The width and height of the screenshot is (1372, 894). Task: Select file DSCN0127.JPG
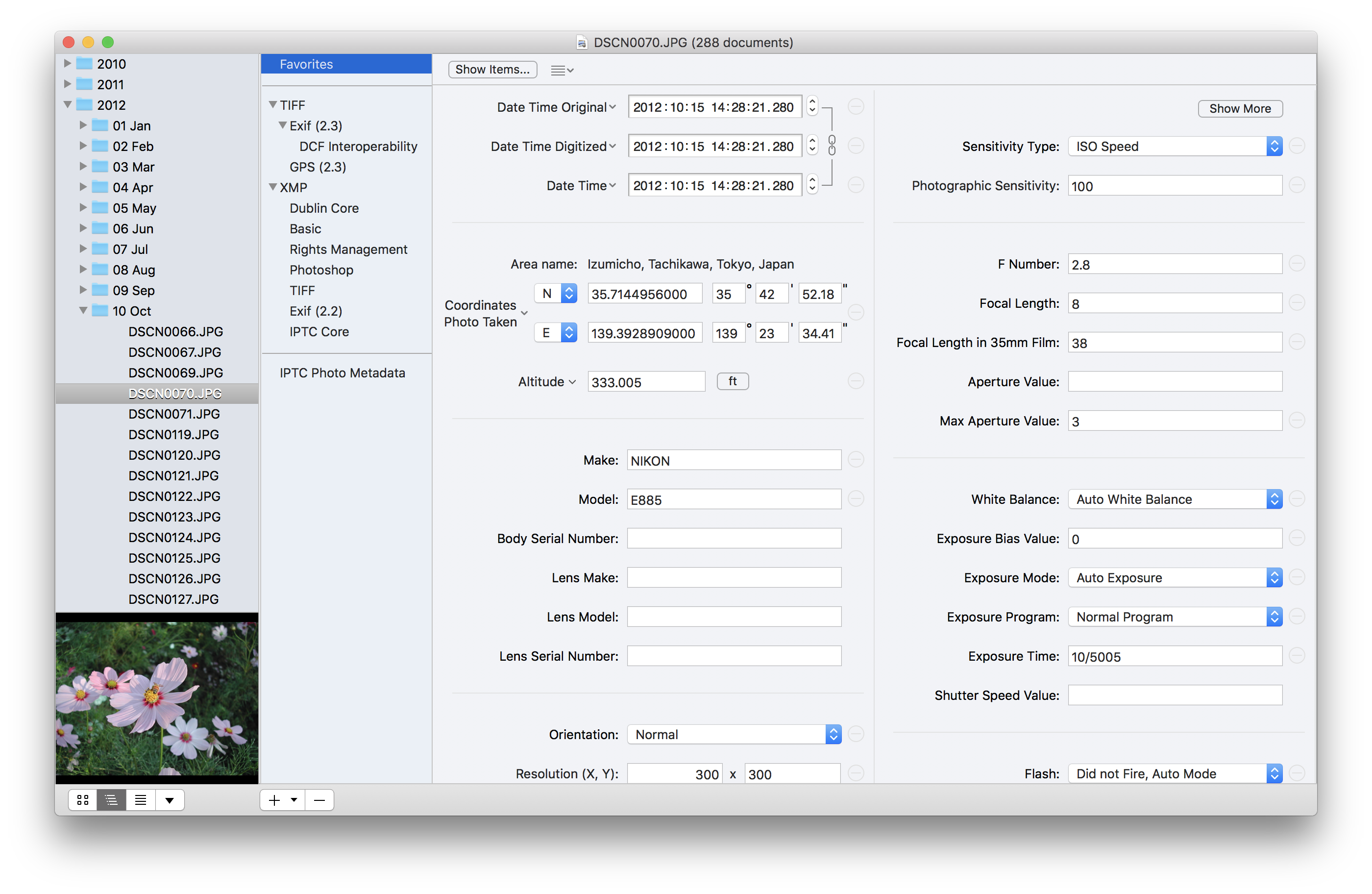[x=173, y=598]
